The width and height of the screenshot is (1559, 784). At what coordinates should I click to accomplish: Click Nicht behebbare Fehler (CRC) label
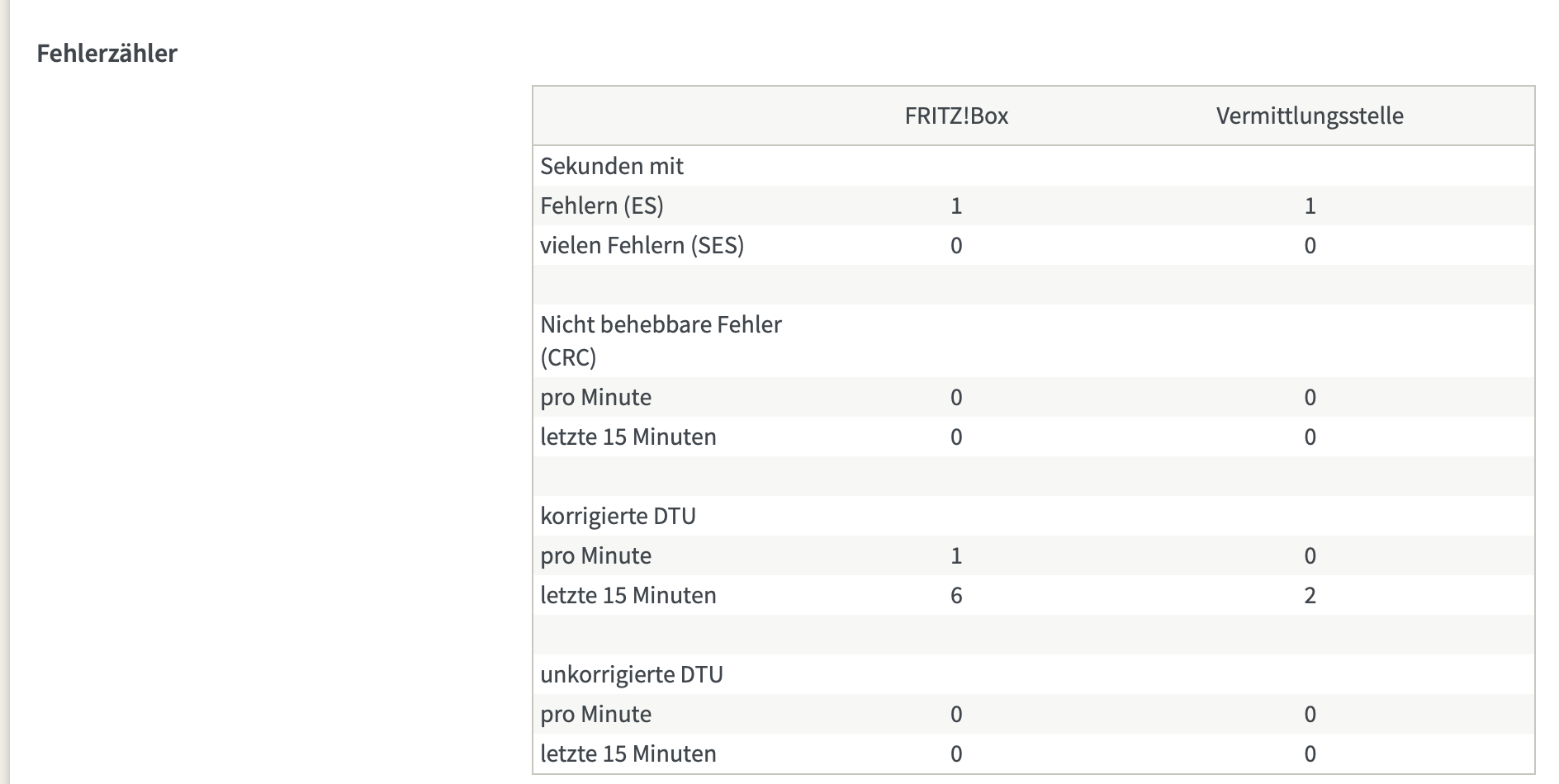tap(661, 341)
